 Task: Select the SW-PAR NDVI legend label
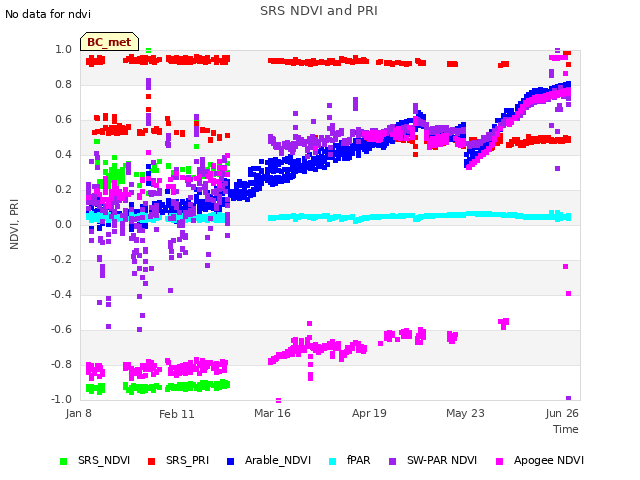pyautogui.click(x=442, y=460)
